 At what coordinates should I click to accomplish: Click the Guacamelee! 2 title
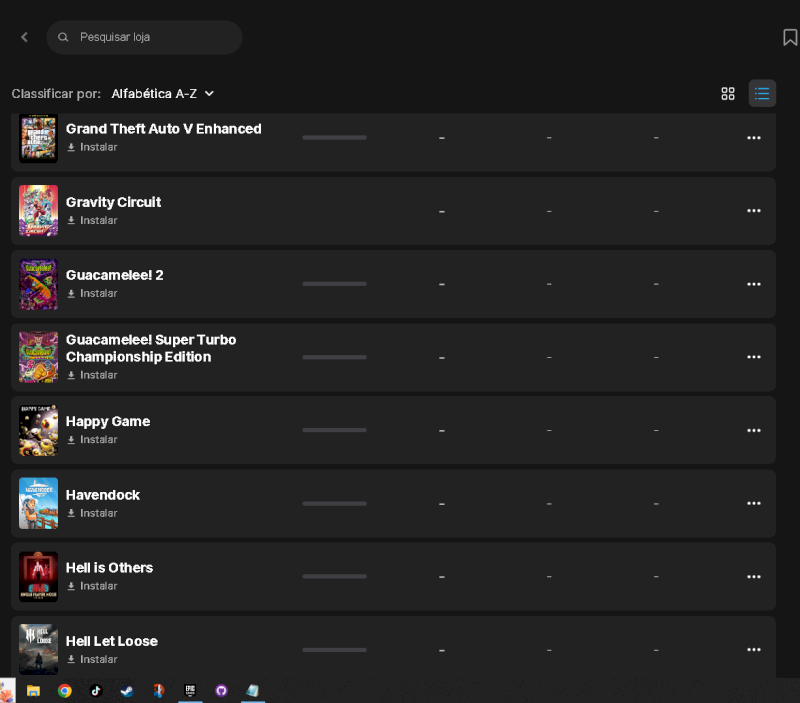click(x=114, y=275)
